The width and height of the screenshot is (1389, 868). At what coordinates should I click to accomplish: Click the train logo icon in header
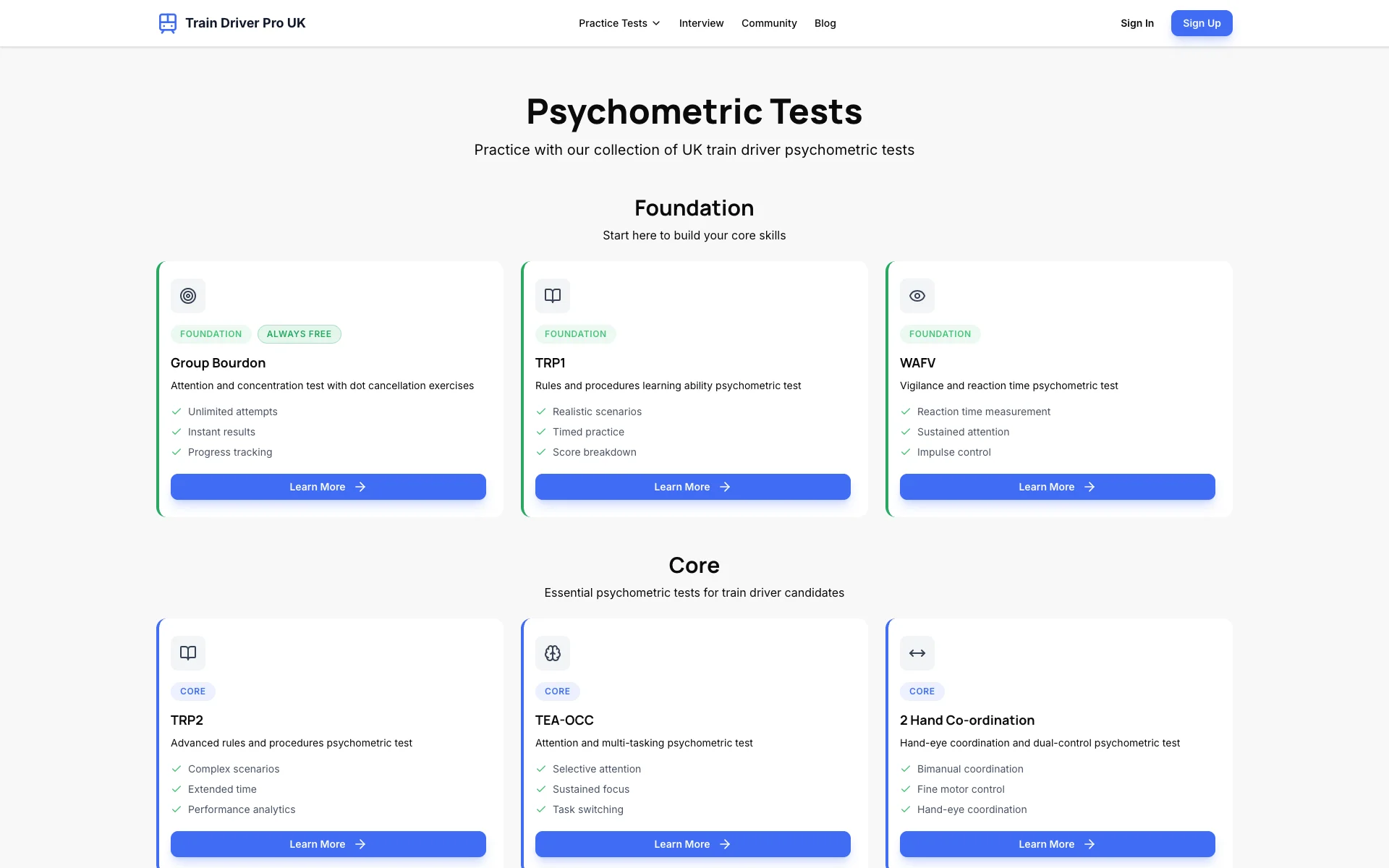click(x=167, y=23)
